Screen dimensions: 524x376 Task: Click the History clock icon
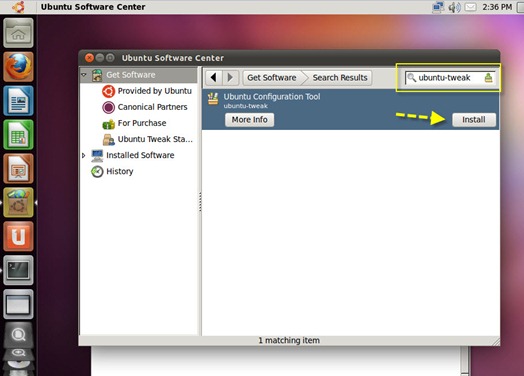coord(97,171)
